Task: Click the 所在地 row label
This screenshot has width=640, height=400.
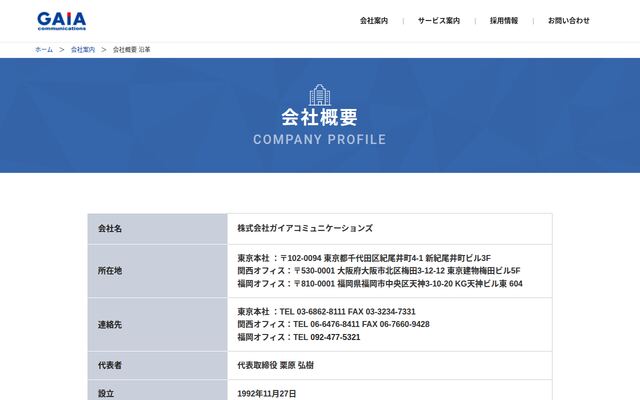Action: point(110,271)
